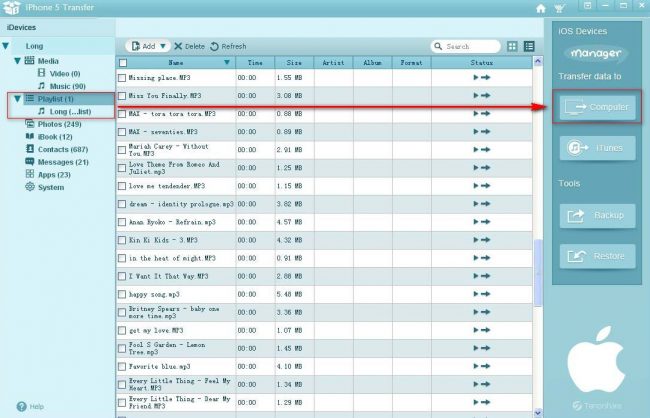Check the box for Missing place.MP3
650x418 pixels.
click(122, 77)
